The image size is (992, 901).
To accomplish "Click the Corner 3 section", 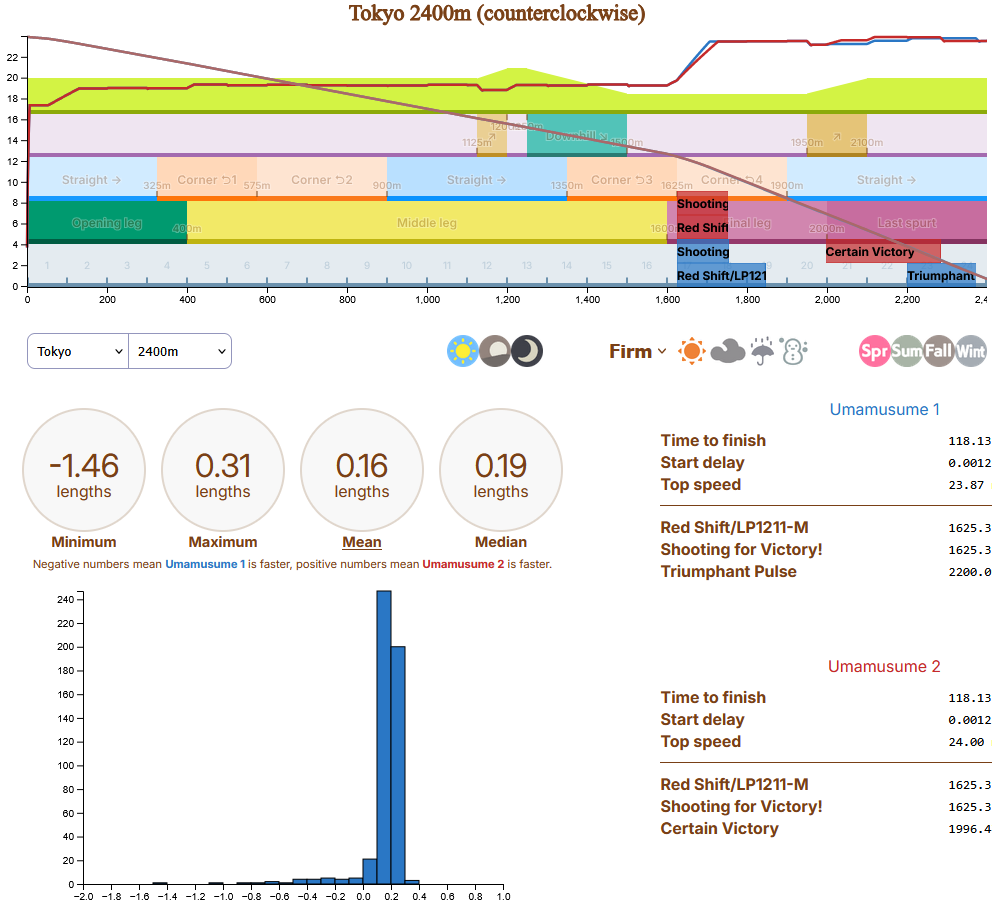I will (x=622, y=180).
